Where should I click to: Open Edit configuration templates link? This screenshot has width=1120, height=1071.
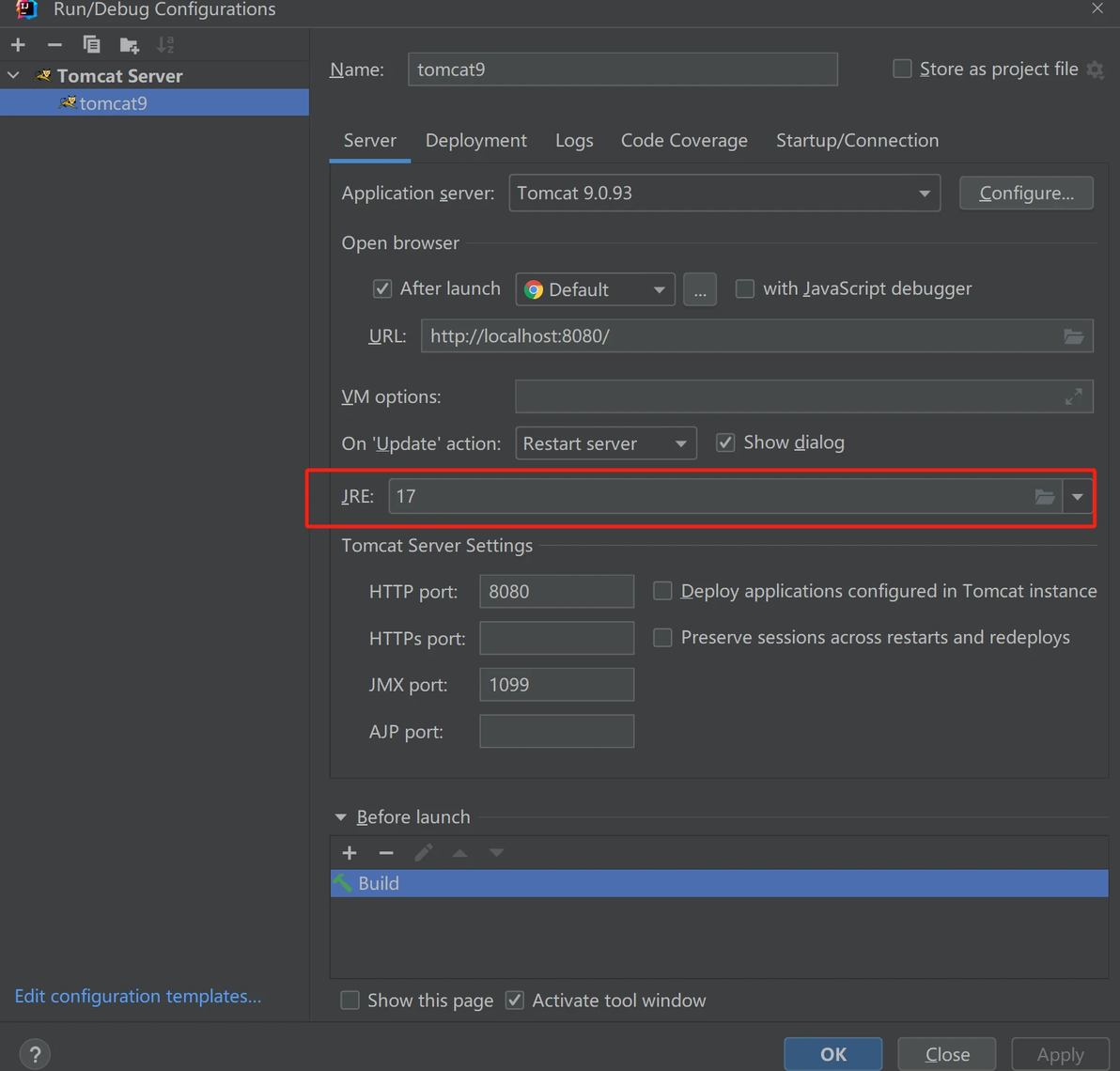(138, 996)
